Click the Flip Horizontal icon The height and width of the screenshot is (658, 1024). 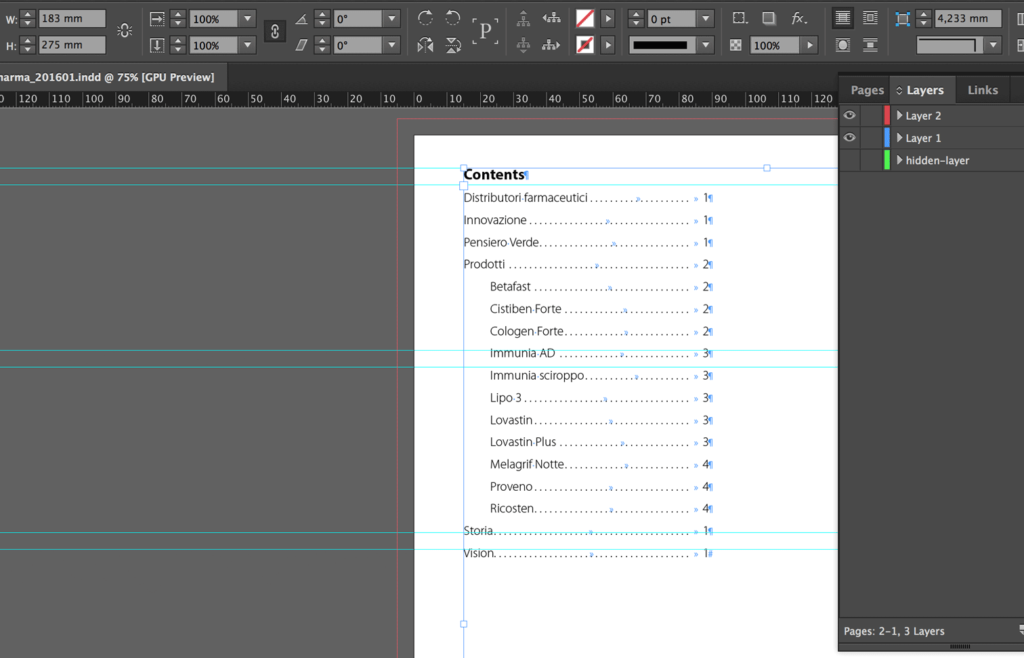[x=425, y=45]
